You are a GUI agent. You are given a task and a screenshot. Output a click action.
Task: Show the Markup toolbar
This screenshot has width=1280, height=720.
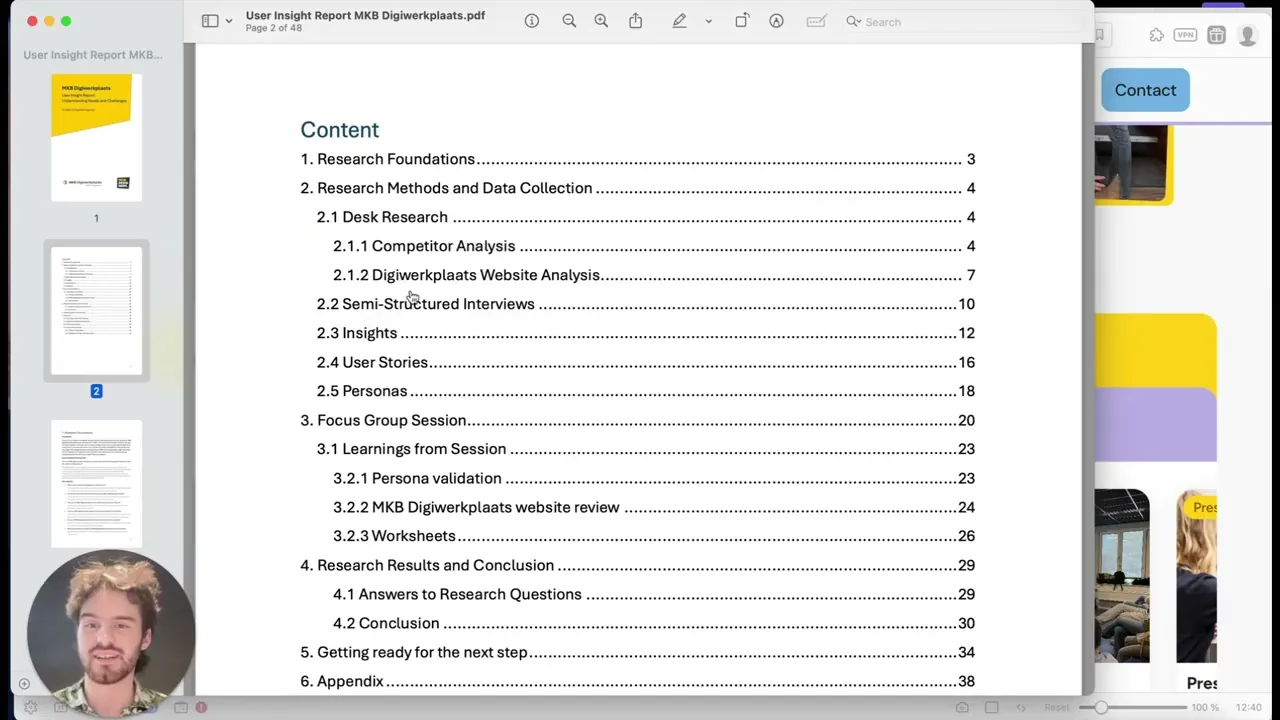click(776, 21)
